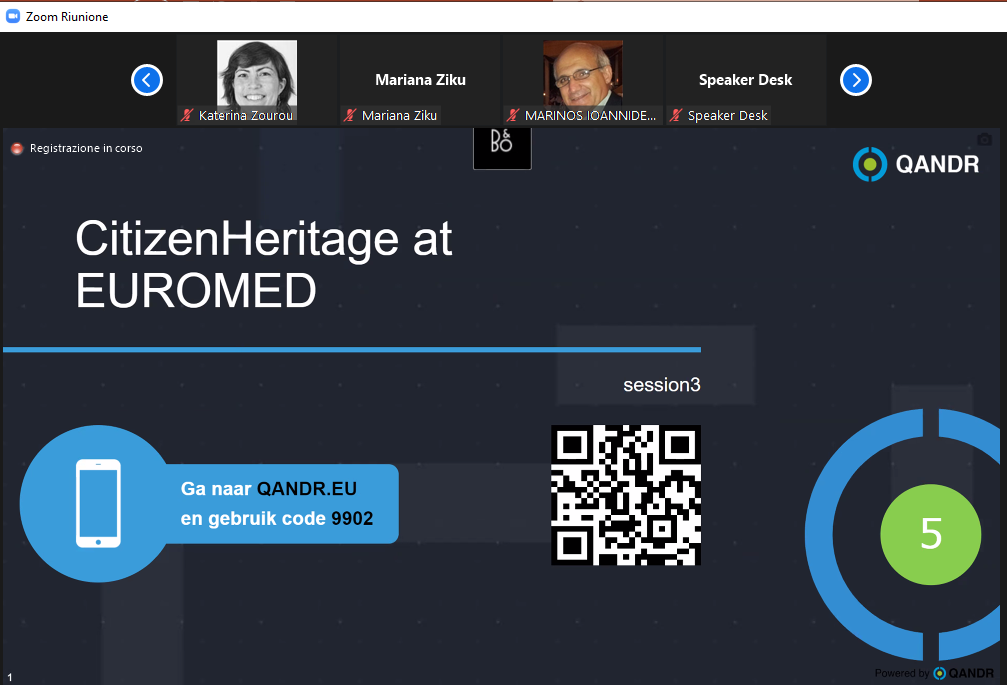Click MARINOS IOANNIDE's muted microphone icon
This screenshot has width=1007, height=685.
tap(512, 116)
